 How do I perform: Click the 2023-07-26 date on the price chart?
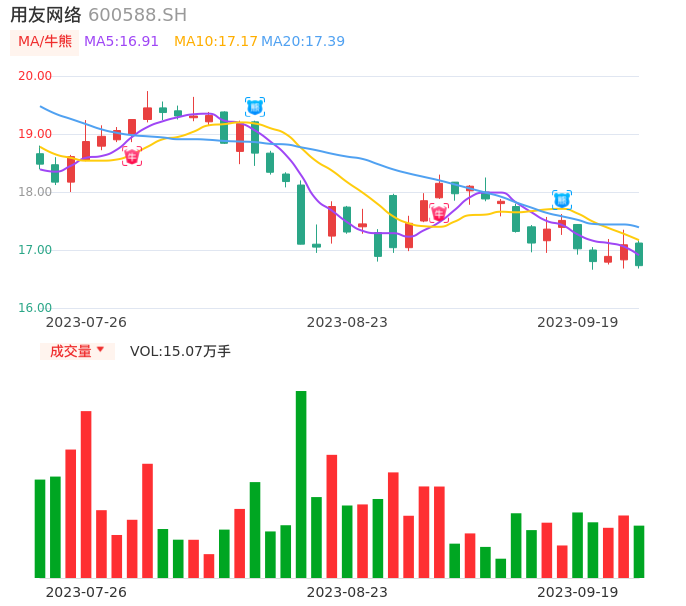point(86,322)
